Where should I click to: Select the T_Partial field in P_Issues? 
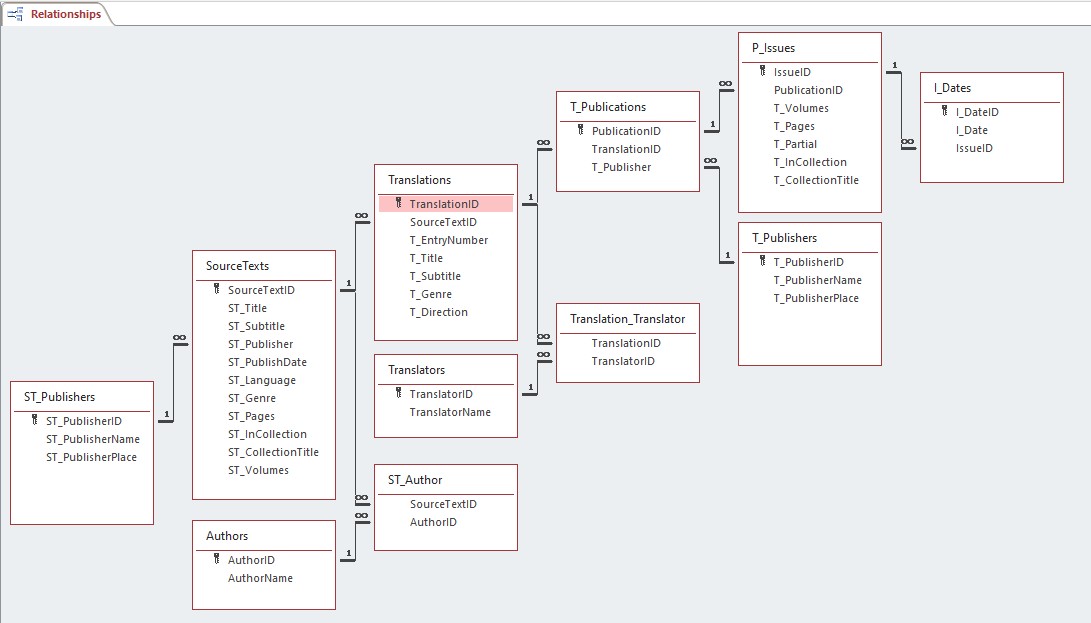click(x=795, y=144)
